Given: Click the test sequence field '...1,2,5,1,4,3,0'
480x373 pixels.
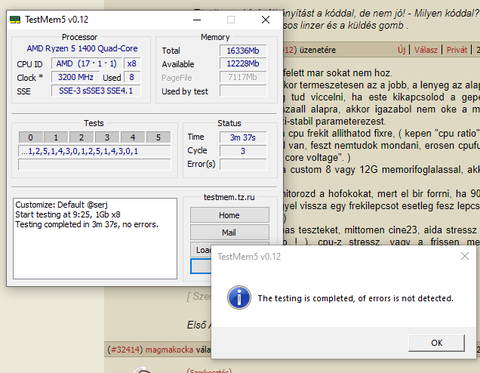Looking at the screenshot, I should (x=94, y=151).
